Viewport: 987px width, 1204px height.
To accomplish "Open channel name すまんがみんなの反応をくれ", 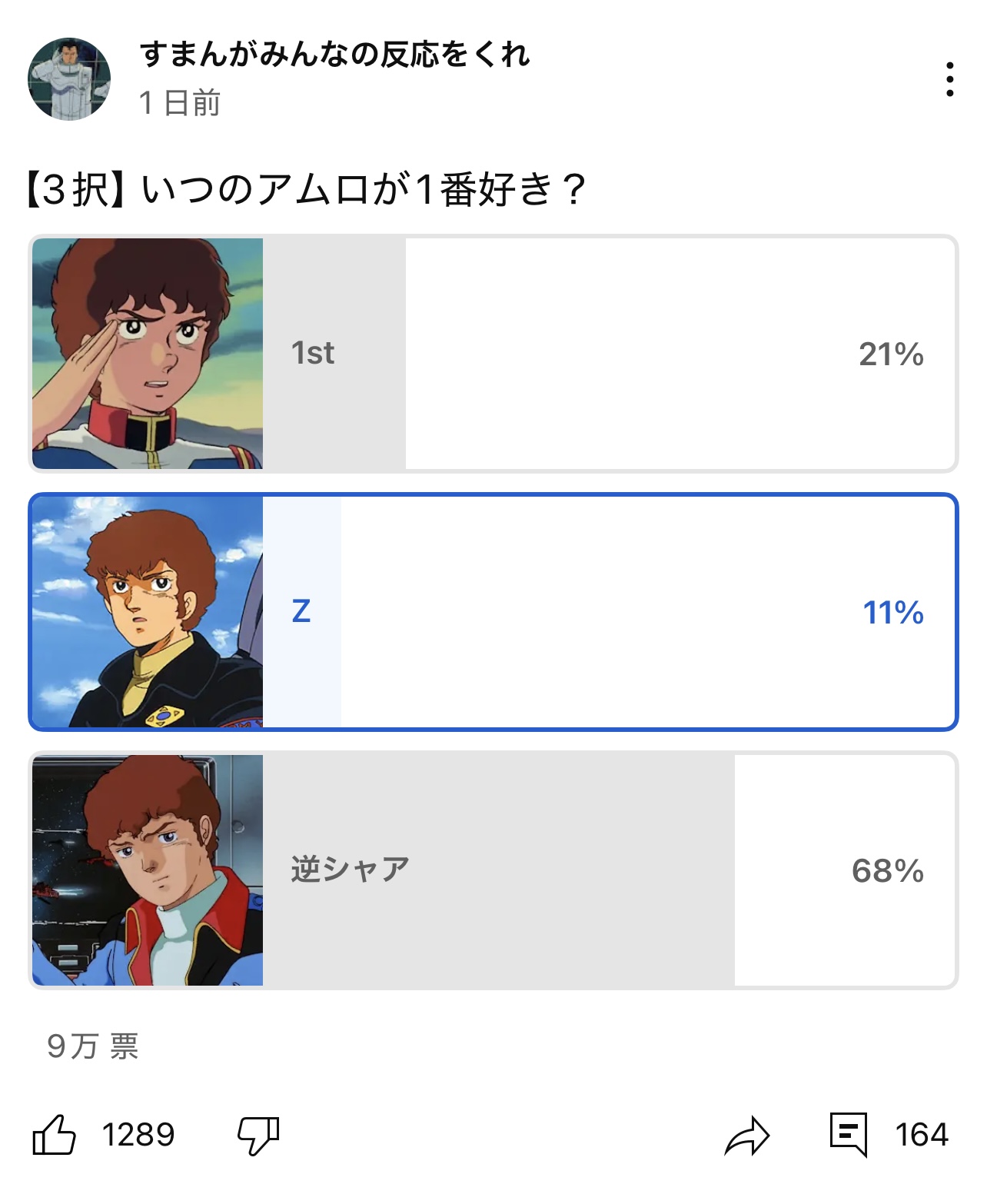I will pos(335,55).
